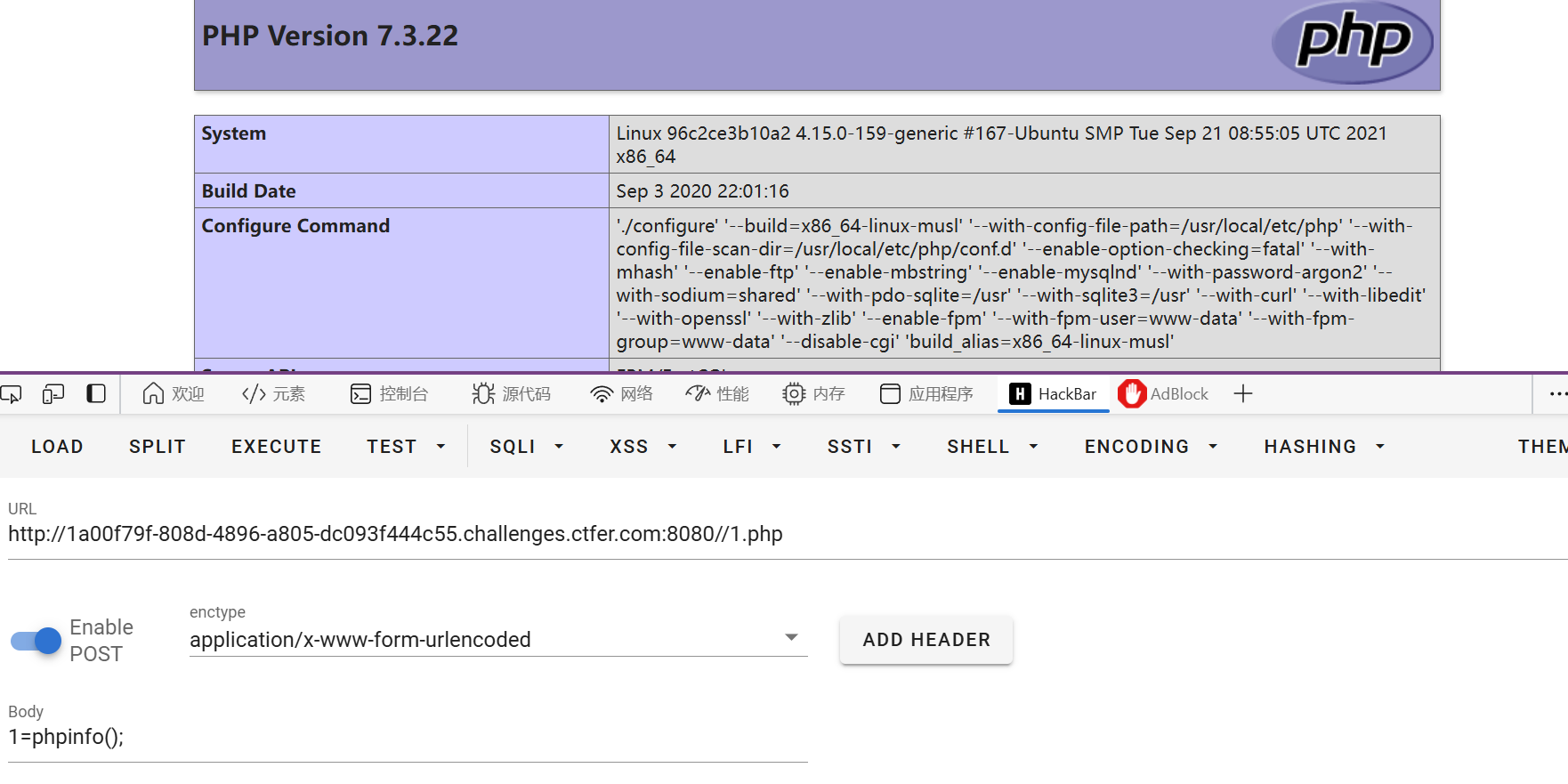Click the SPLIT button in HackBar
The width and height of the screenshot is (1568, 784).
158,447
